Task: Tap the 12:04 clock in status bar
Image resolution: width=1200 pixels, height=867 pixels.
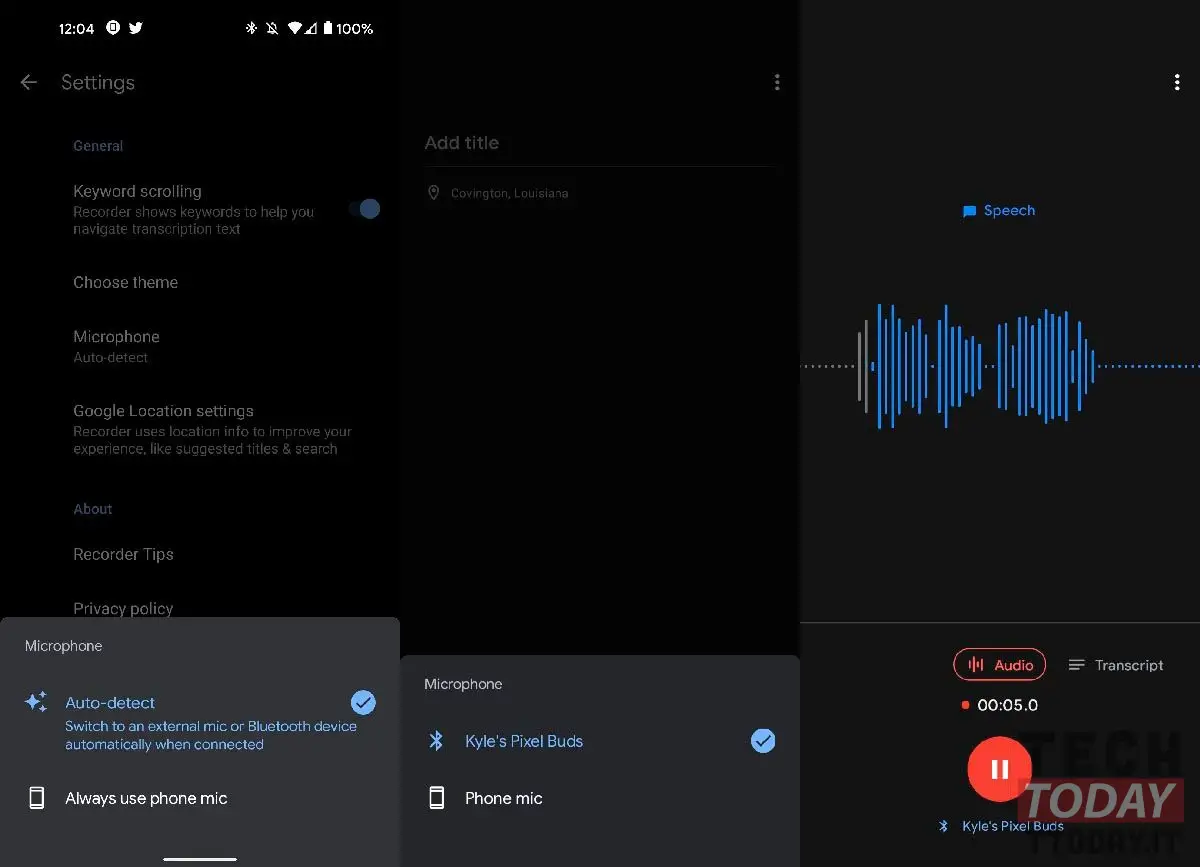Action: (77, 29)
